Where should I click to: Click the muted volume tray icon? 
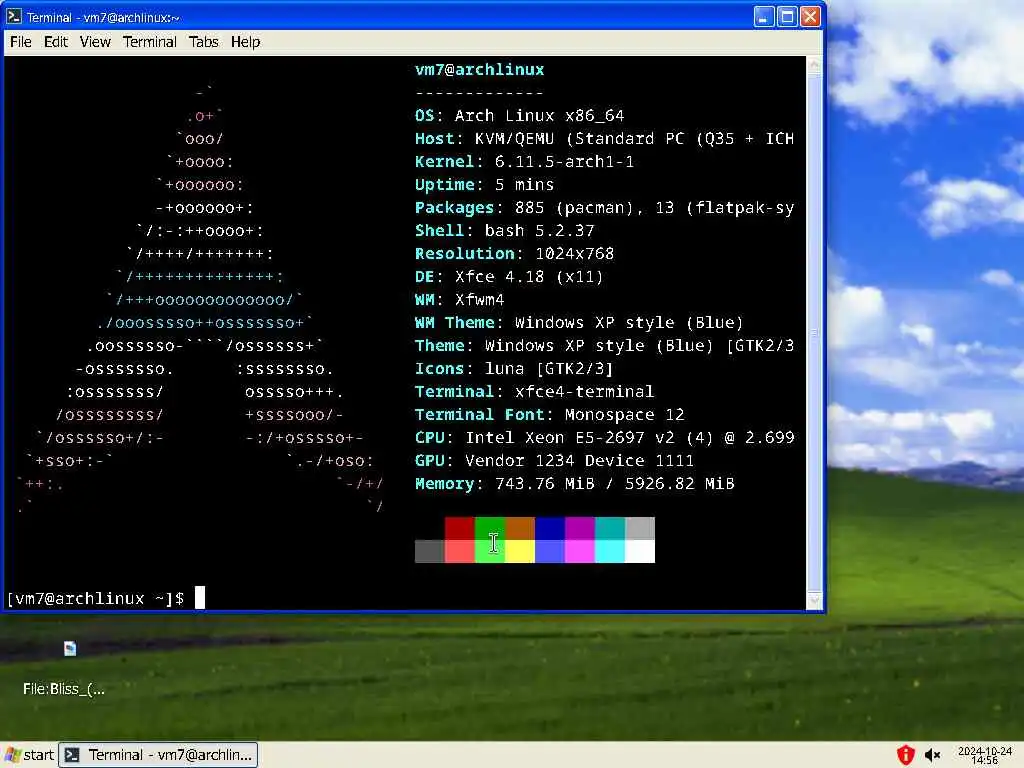[x=932, y=756]
